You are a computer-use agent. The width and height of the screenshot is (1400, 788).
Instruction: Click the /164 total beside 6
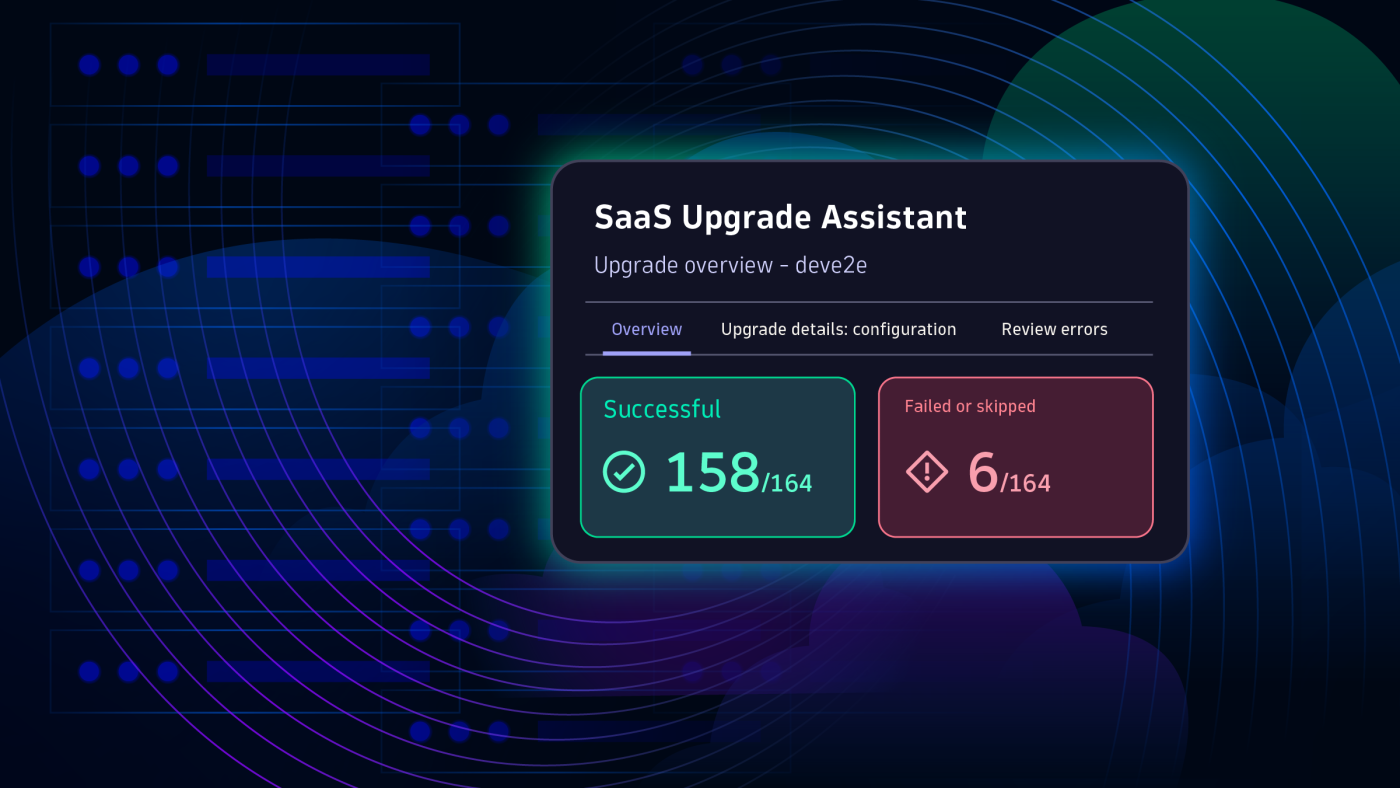click(x=1025, y=484)
